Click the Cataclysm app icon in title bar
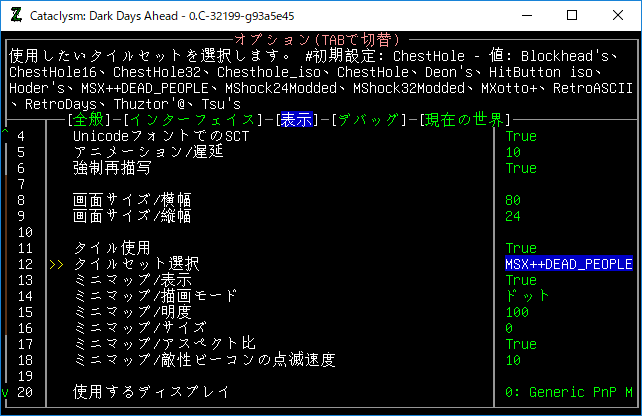Viewport: 642px width, 416px height. tap(17, 16)
